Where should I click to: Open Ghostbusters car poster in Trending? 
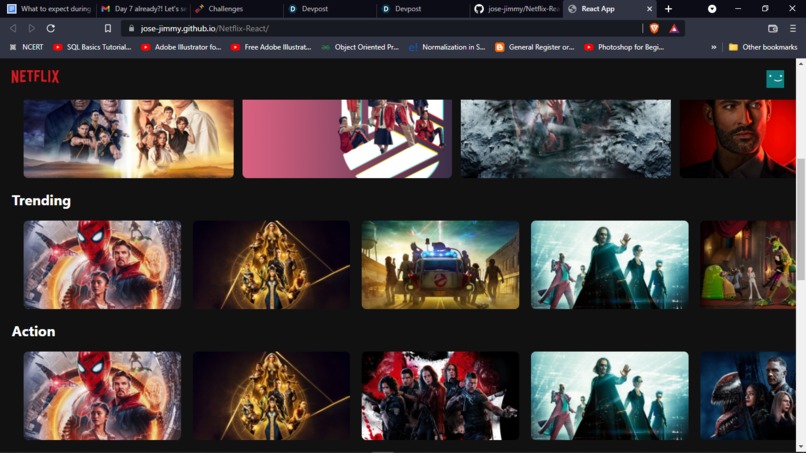click(441, 265)
